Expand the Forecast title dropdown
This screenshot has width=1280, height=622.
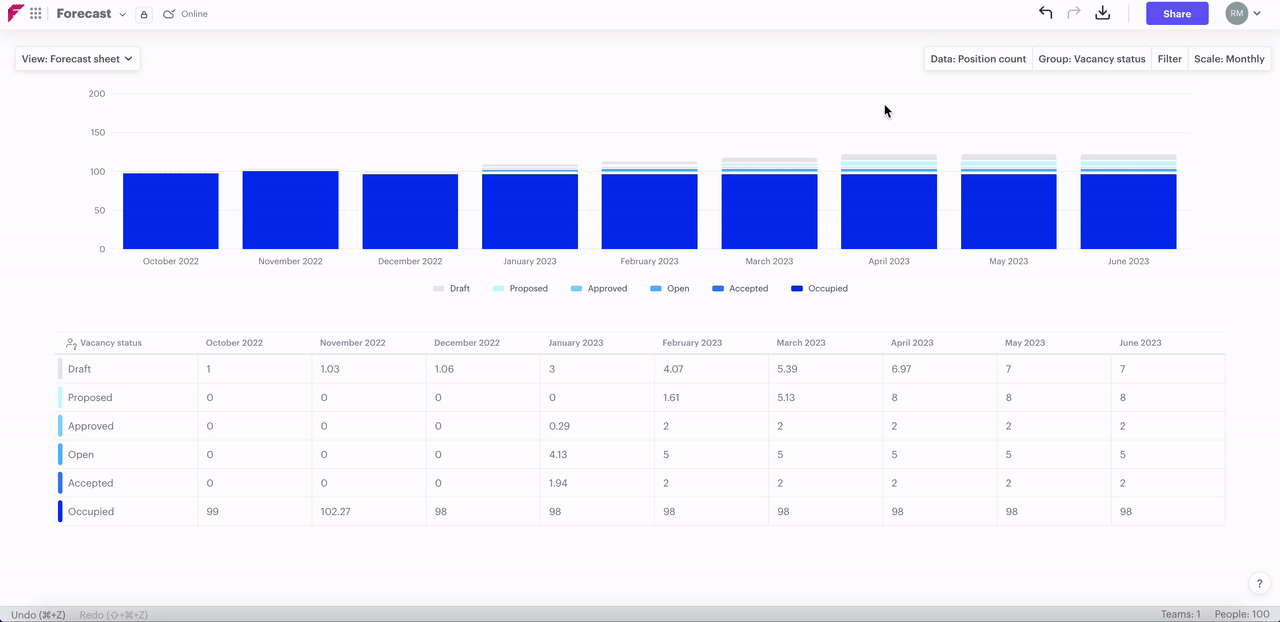point(122,15)
